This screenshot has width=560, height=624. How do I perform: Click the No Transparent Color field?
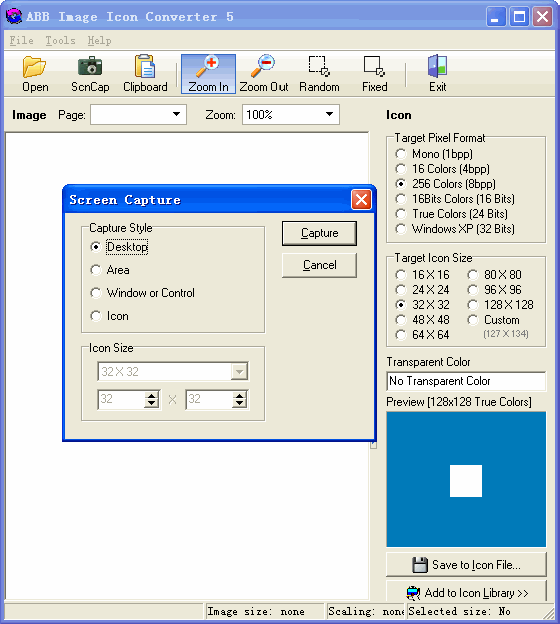point(466,381)
